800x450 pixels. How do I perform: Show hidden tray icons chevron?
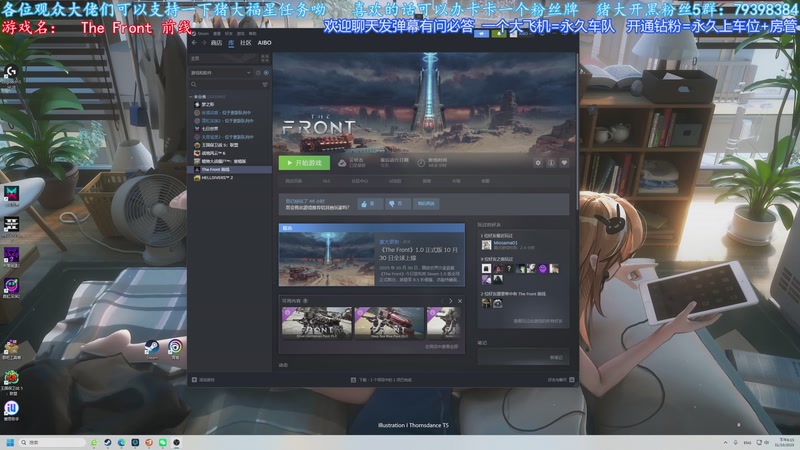tap(725, 443)
